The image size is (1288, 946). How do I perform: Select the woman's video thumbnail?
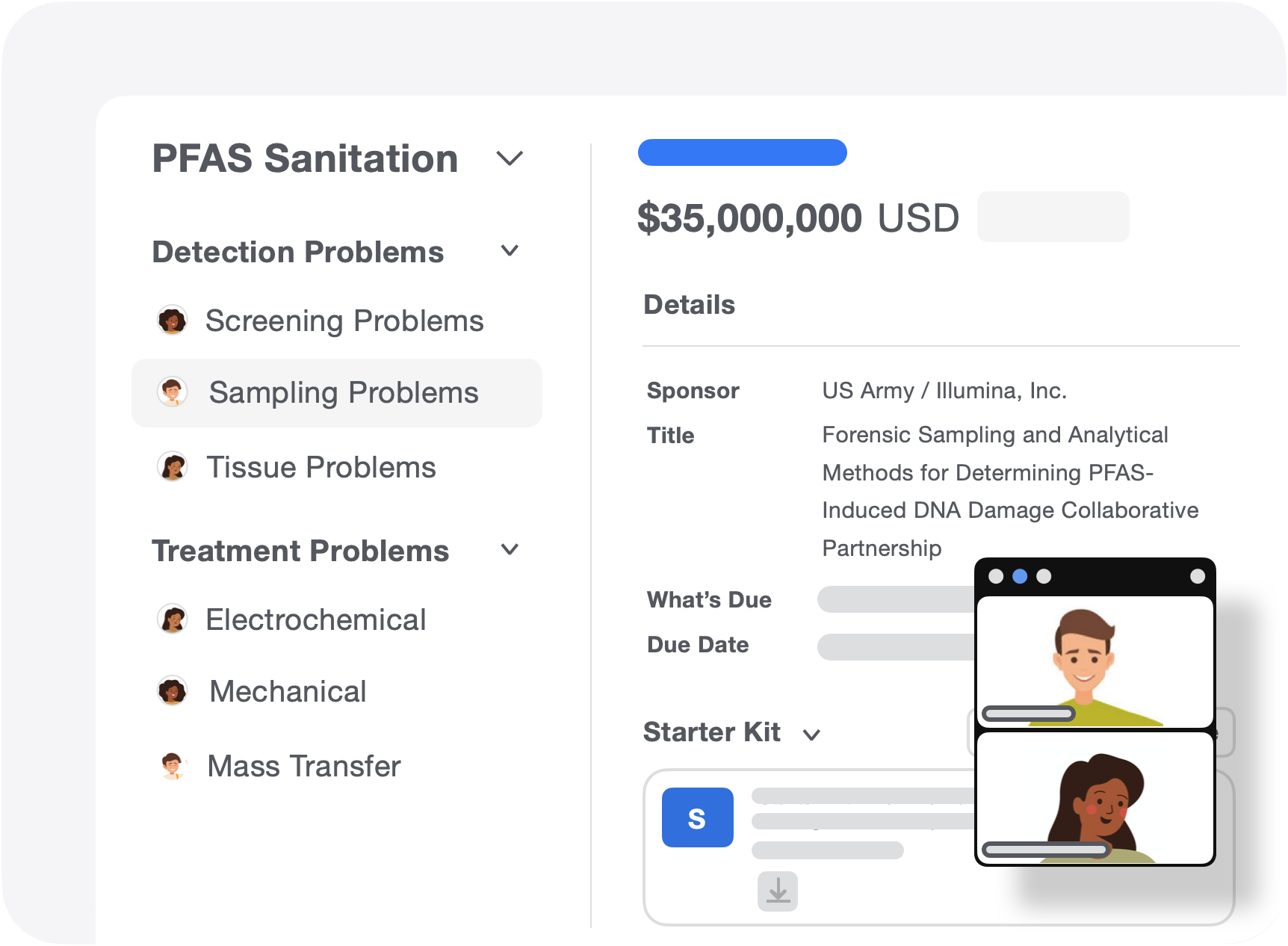(x=1095, y=798)
